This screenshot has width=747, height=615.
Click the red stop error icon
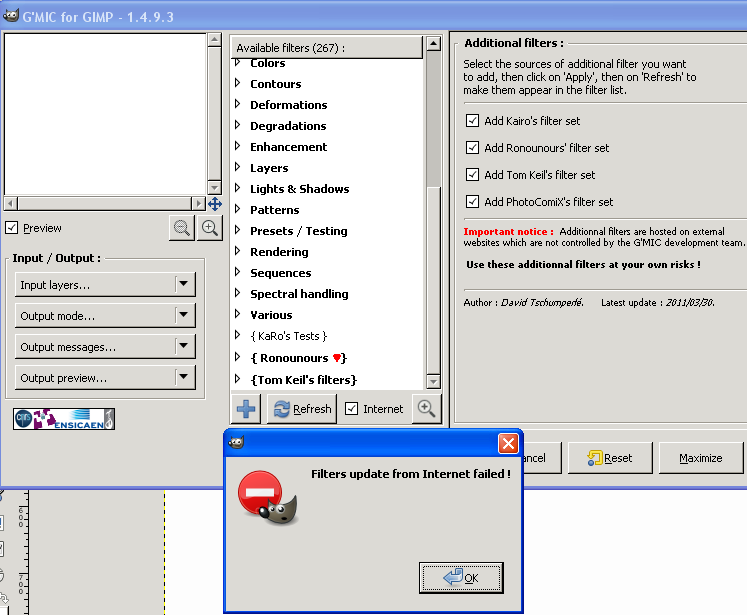(x=268, y=498)
